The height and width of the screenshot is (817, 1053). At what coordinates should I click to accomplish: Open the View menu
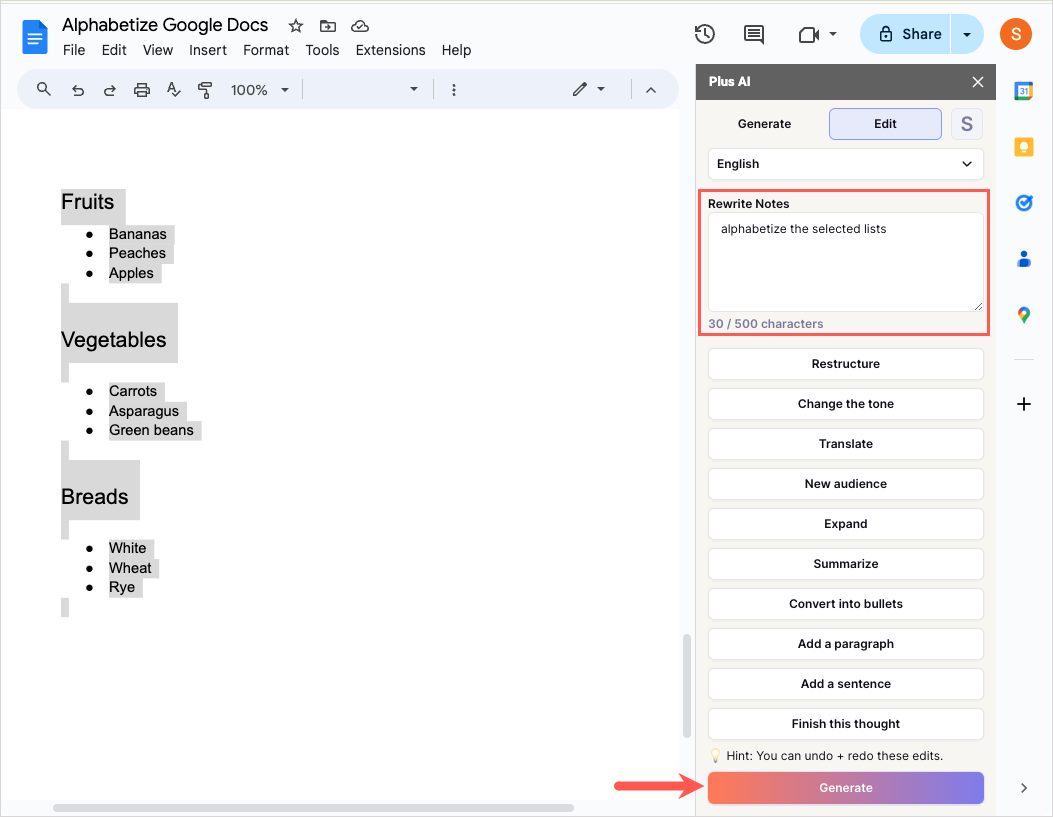tap(158, 50)
